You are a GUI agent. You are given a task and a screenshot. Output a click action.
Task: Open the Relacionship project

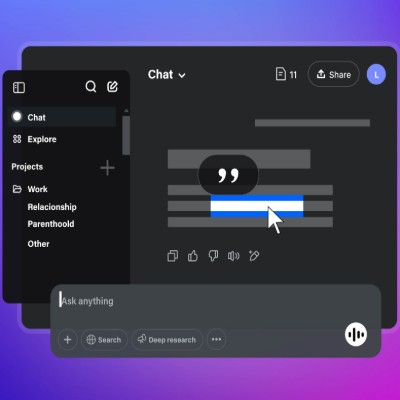[52, 207]
